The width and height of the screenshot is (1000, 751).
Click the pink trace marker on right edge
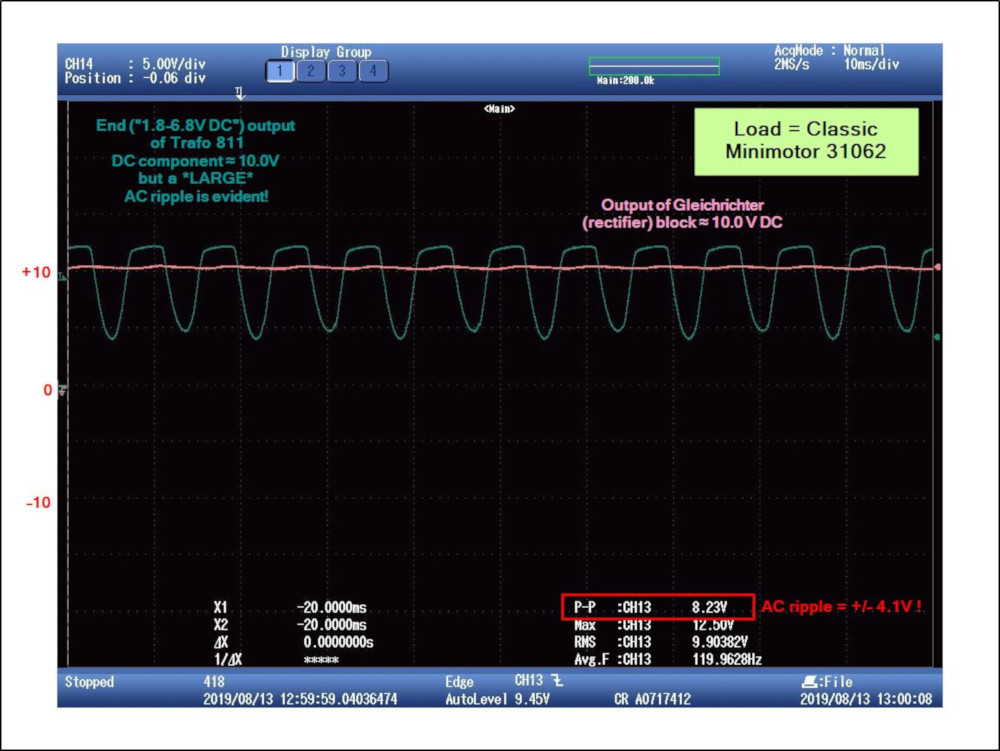[x=936, y=268]
